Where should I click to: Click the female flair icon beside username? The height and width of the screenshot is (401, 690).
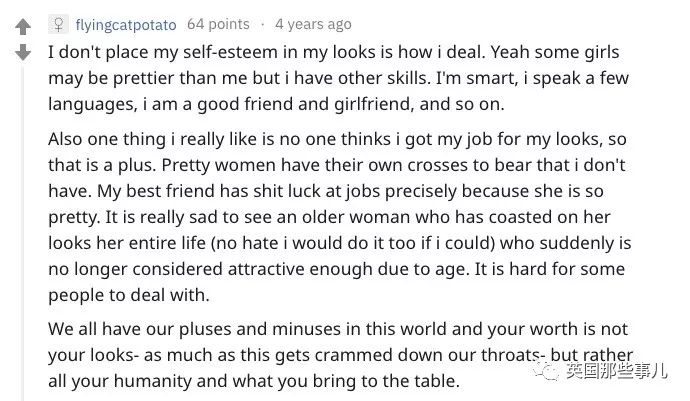tap(60, 24)
